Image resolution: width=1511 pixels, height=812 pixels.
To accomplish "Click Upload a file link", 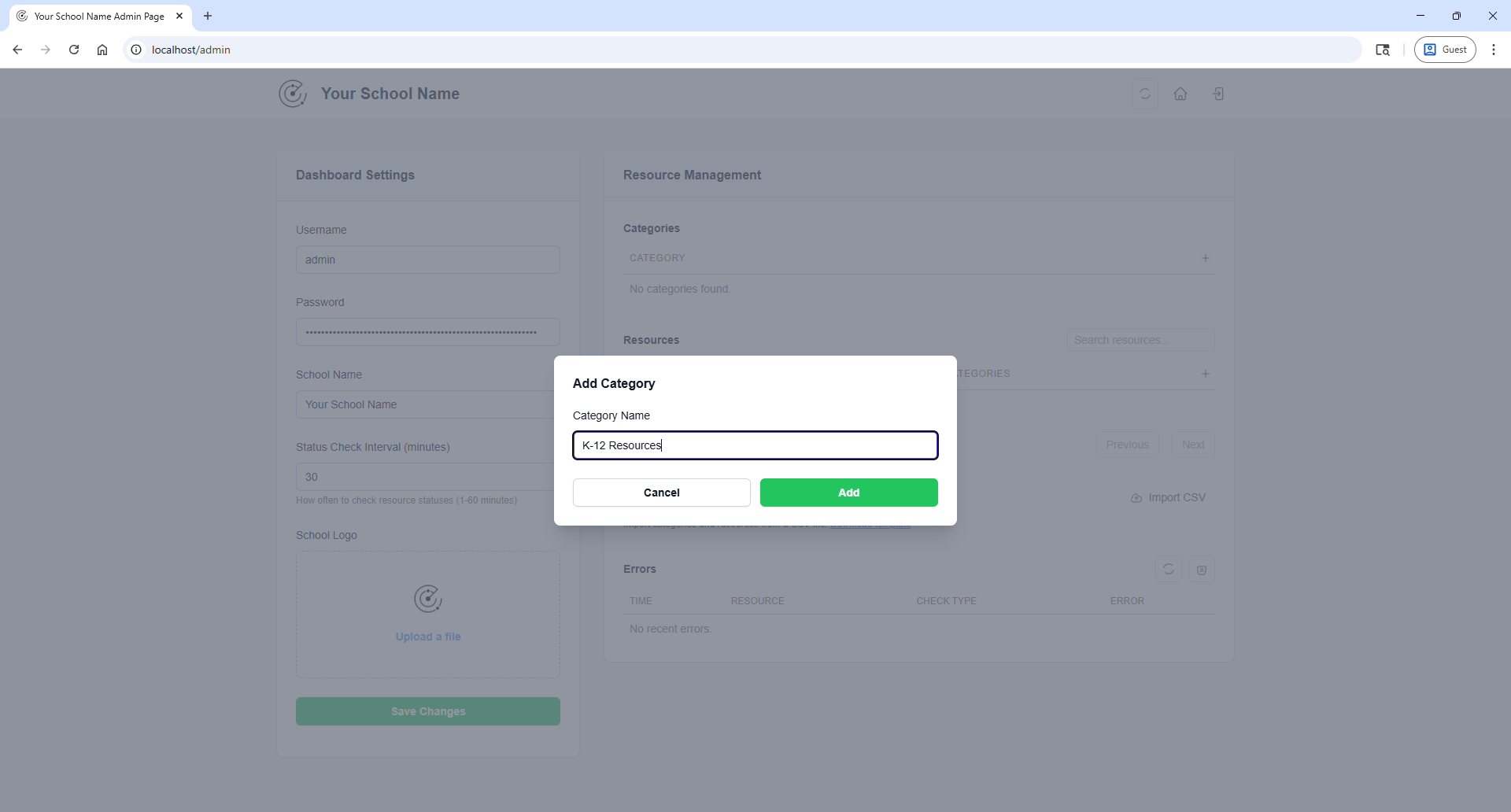I will (428, 637).
